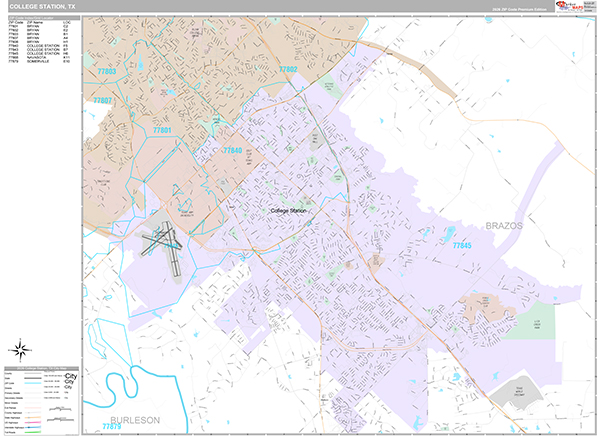Click the ZIP code 77845 label

(461, 244)
